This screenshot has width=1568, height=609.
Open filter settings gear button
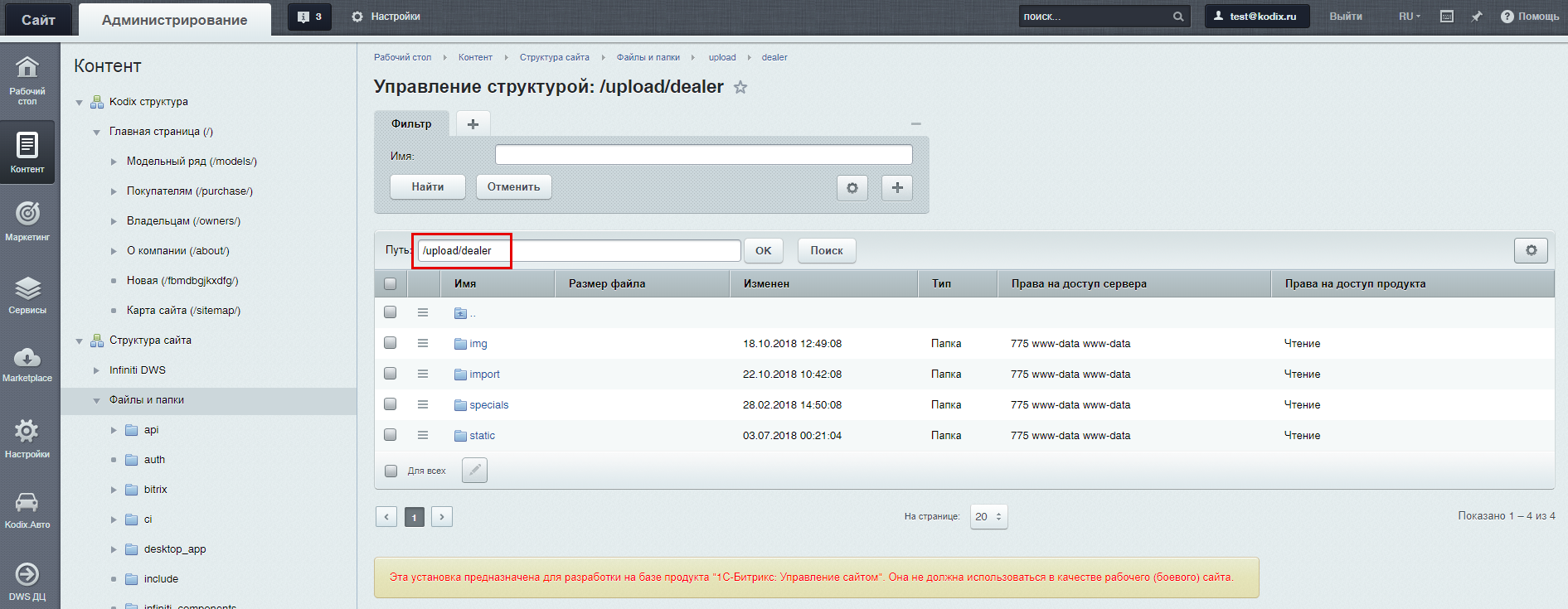click(x=852, y=188)
